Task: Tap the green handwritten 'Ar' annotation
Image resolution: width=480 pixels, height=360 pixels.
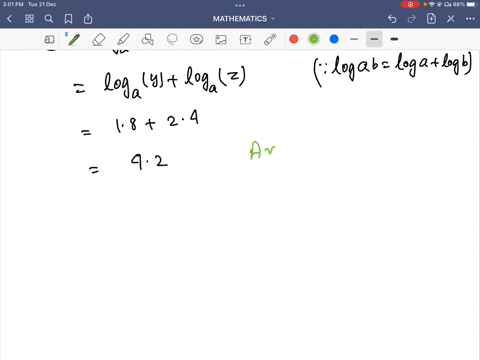Action: click(263, 151)
